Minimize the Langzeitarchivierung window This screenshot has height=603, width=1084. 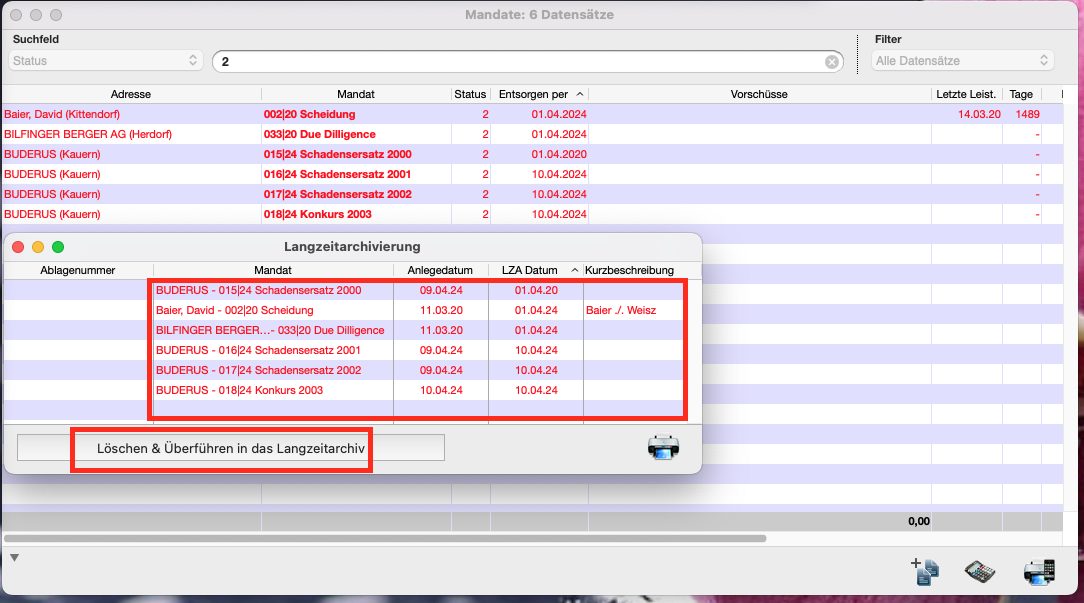(x=38, y=247)
